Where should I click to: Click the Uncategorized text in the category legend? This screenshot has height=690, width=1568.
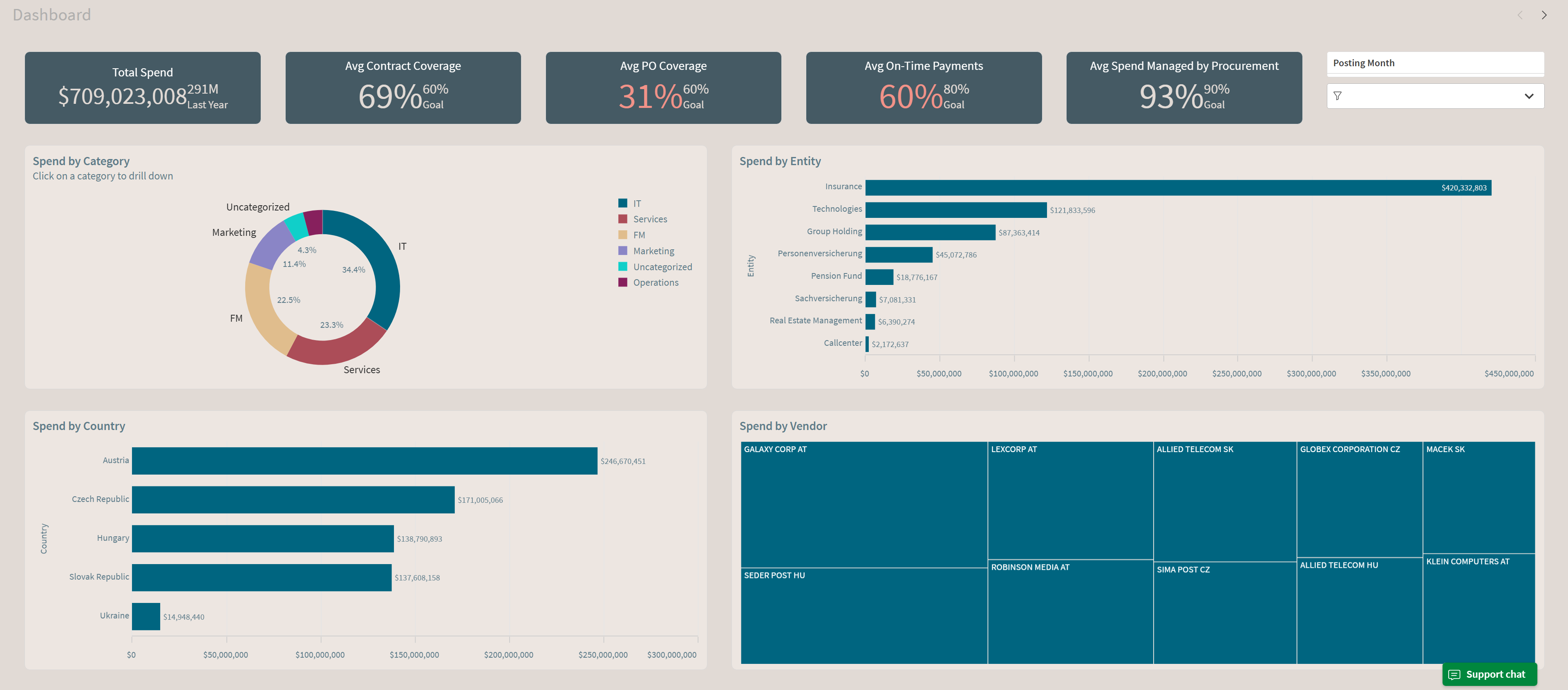click(x=663, y=267)
